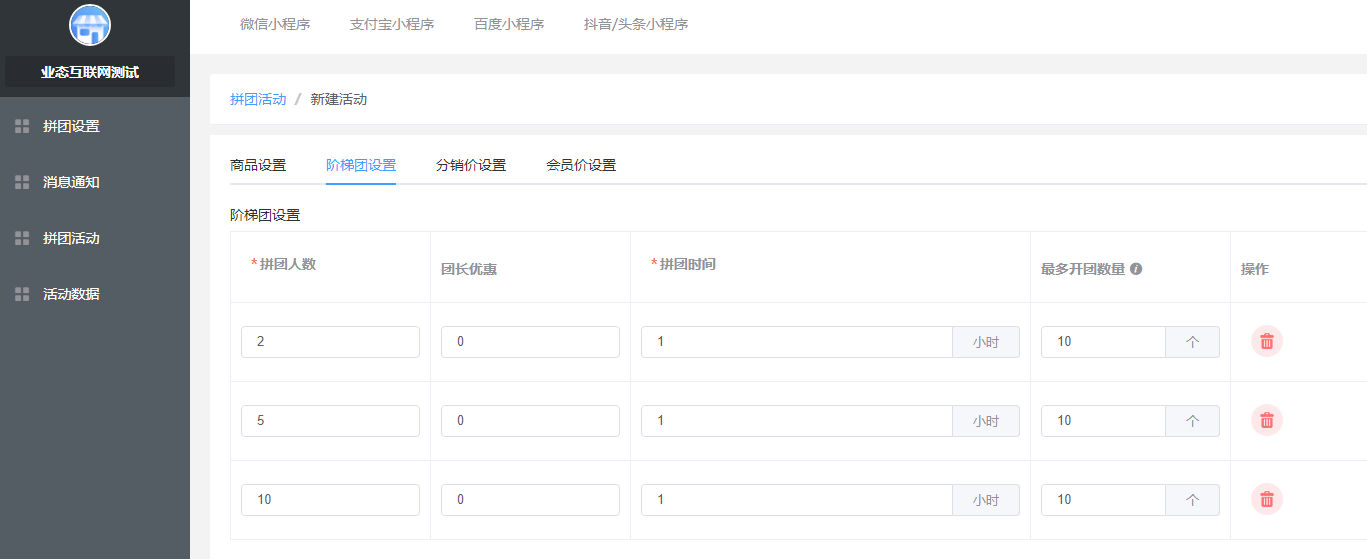The image size is (1367, 559).
Task: Focus 最多开团数量 field in first row
Action: coord(1103,341)
